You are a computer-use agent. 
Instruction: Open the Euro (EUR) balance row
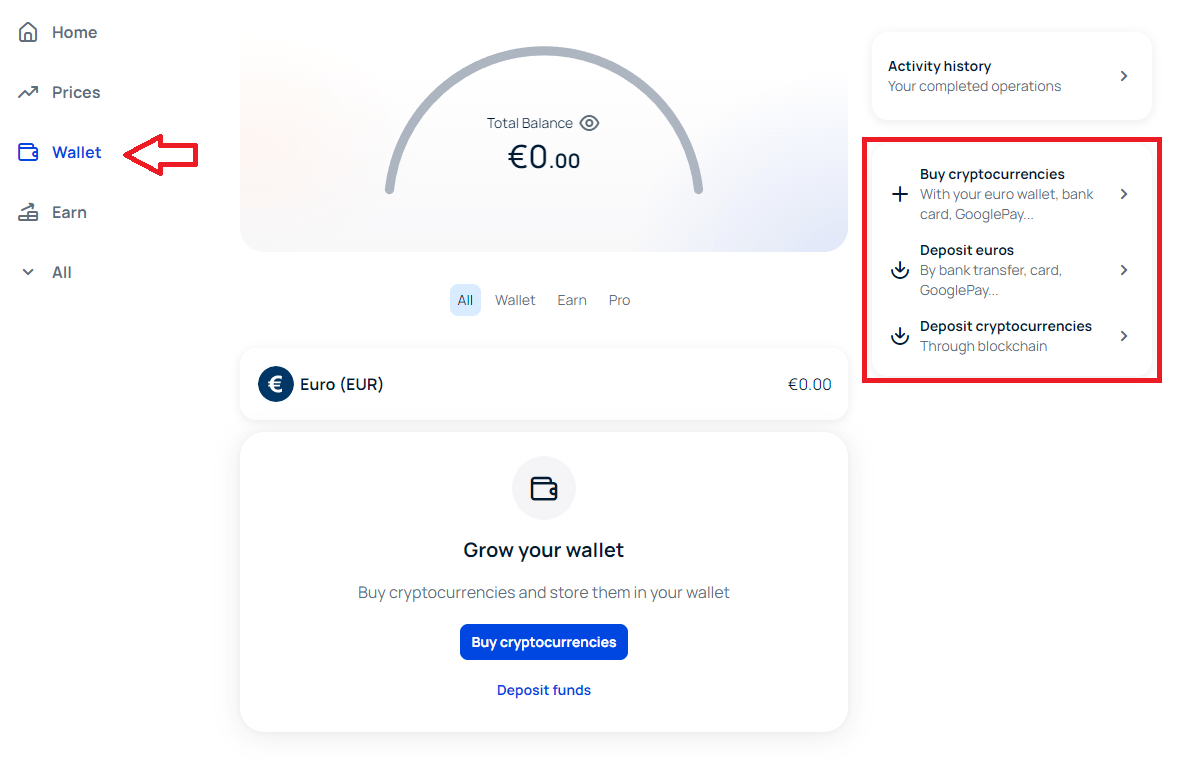[x=544, y=384]
